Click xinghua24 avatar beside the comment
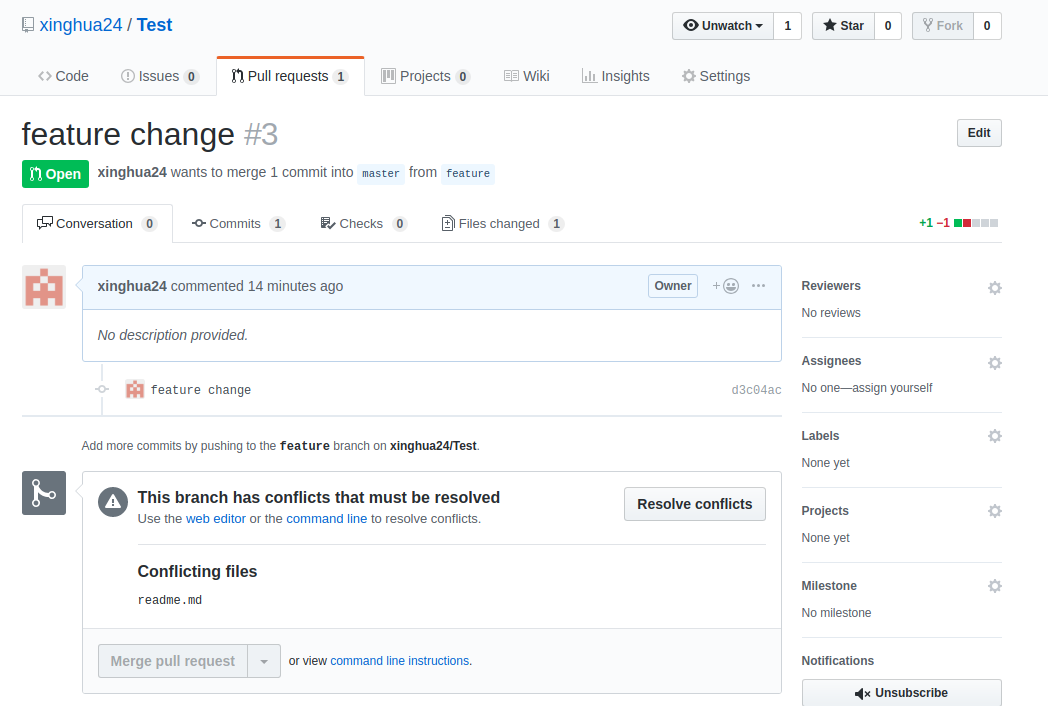The image size is (1048, 706). 44,287
